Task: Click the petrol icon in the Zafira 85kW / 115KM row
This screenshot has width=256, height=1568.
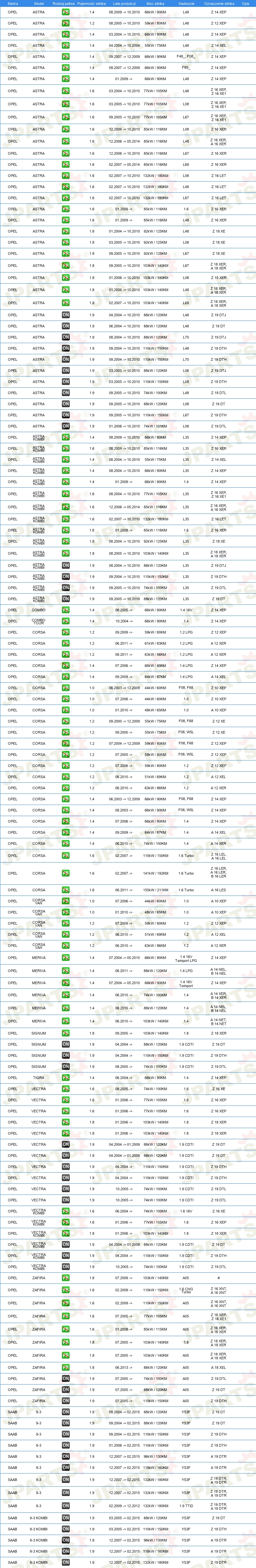Action: (66, 1329)
